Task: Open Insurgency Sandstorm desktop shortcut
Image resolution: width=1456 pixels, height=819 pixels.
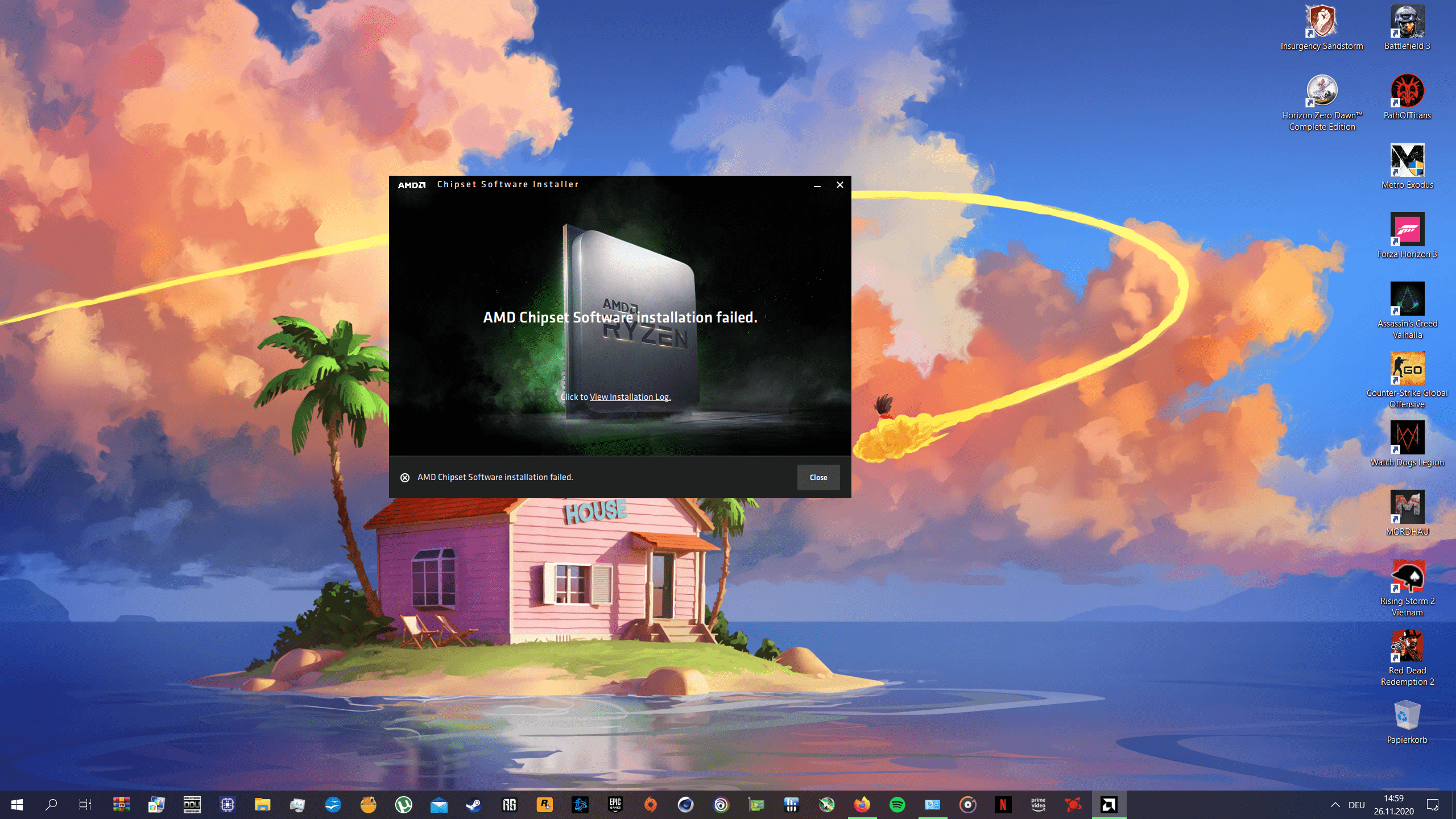Action: 1322,28
